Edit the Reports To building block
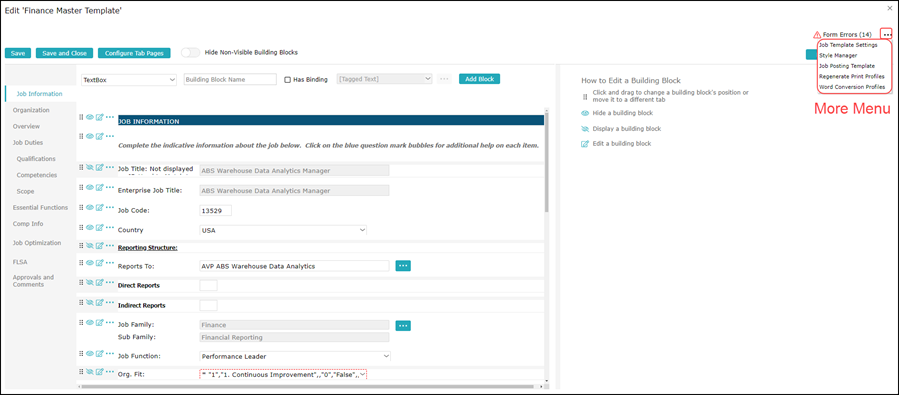Image resolution: width=899 pixels, height=395 pixels. pyautogui.click(x=99, y=263)
